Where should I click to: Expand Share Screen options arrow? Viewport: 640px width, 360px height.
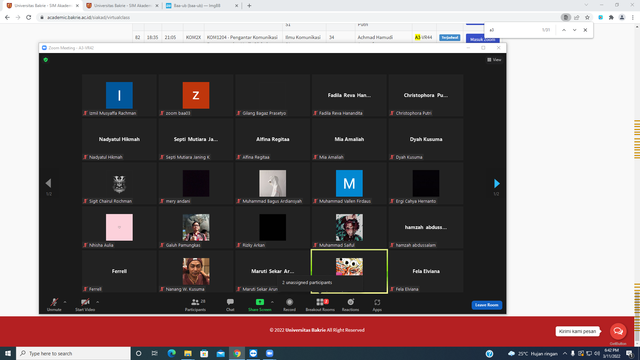tap(272, 302)
